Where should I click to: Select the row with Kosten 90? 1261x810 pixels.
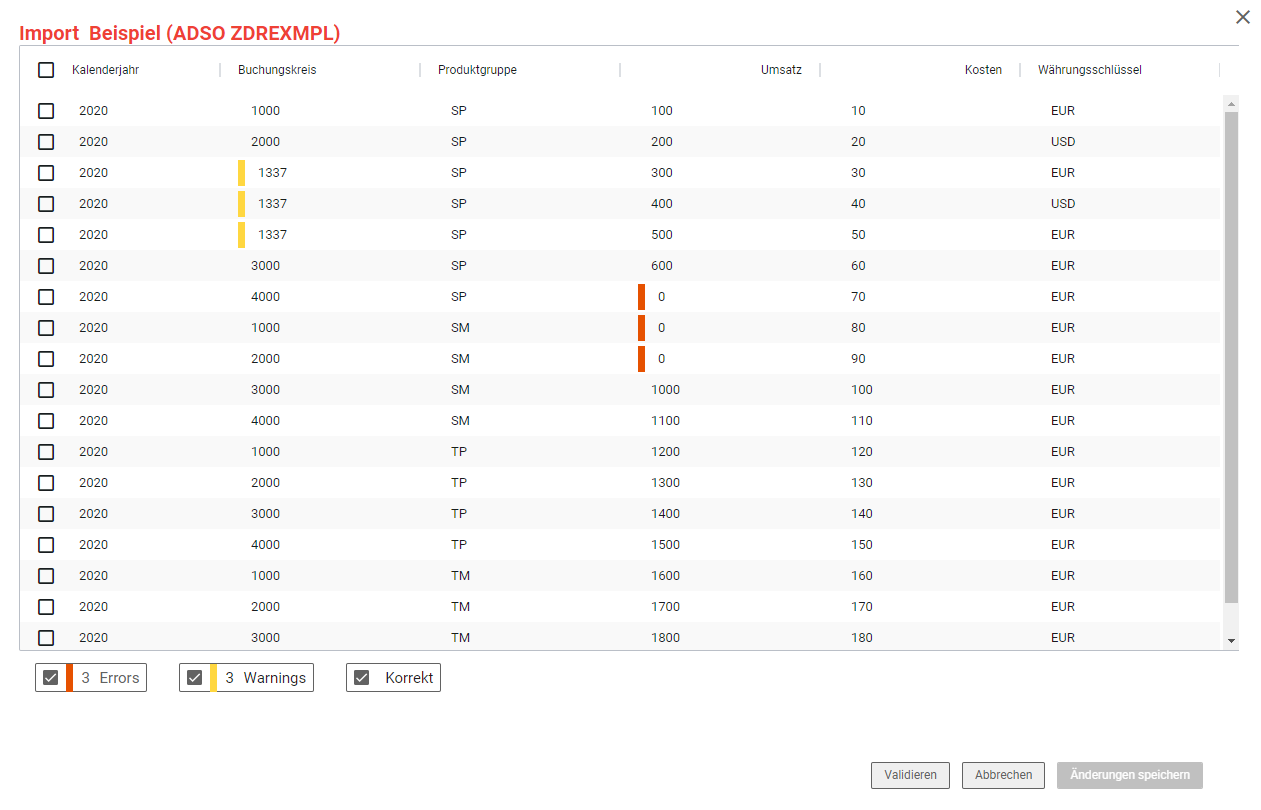[x=46, y=359]
